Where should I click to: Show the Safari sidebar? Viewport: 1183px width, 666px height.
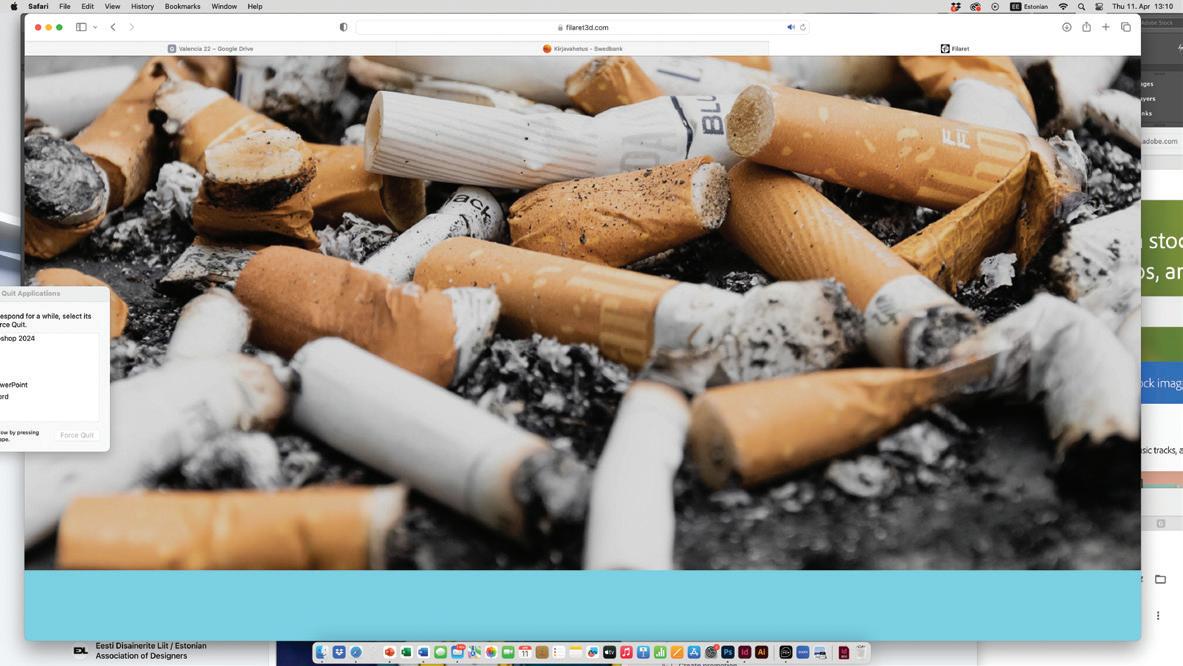click(81, 27)
